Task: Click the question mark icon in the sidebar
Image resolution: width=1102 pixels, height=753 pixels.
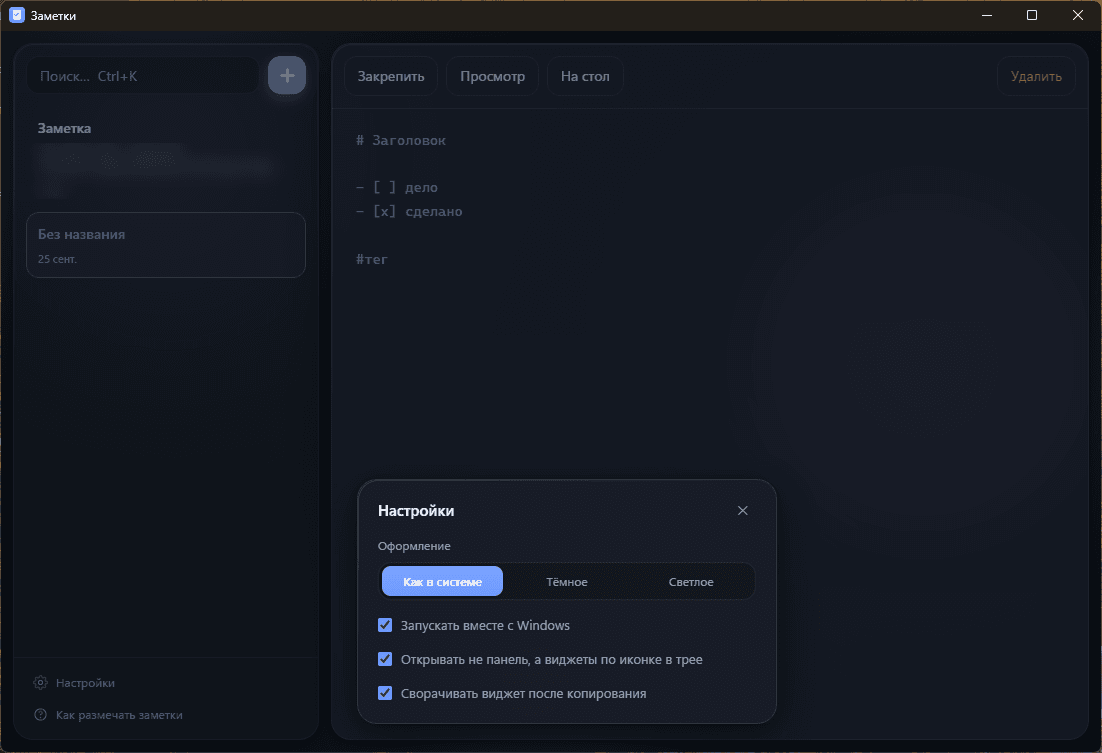Action: (x=41, y=715)
